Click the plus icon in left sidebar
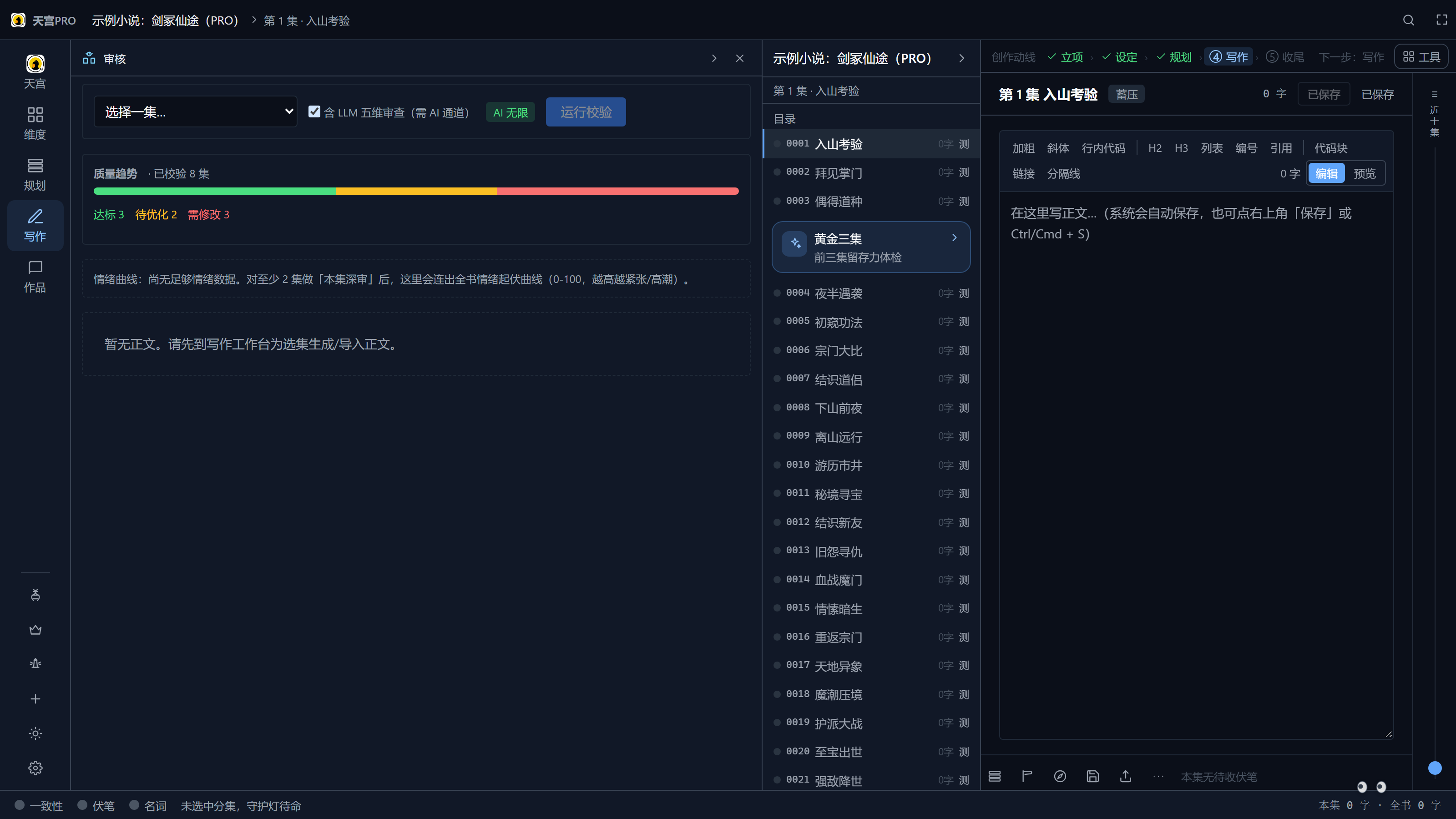 click(35, 698)
